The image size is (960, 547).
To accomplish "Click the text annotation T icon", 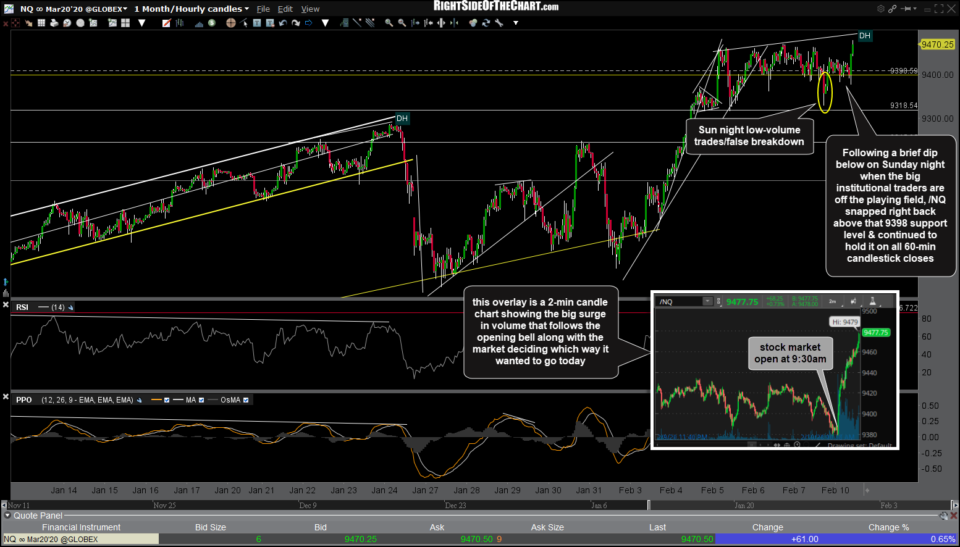I will click(x=257, y=23).
